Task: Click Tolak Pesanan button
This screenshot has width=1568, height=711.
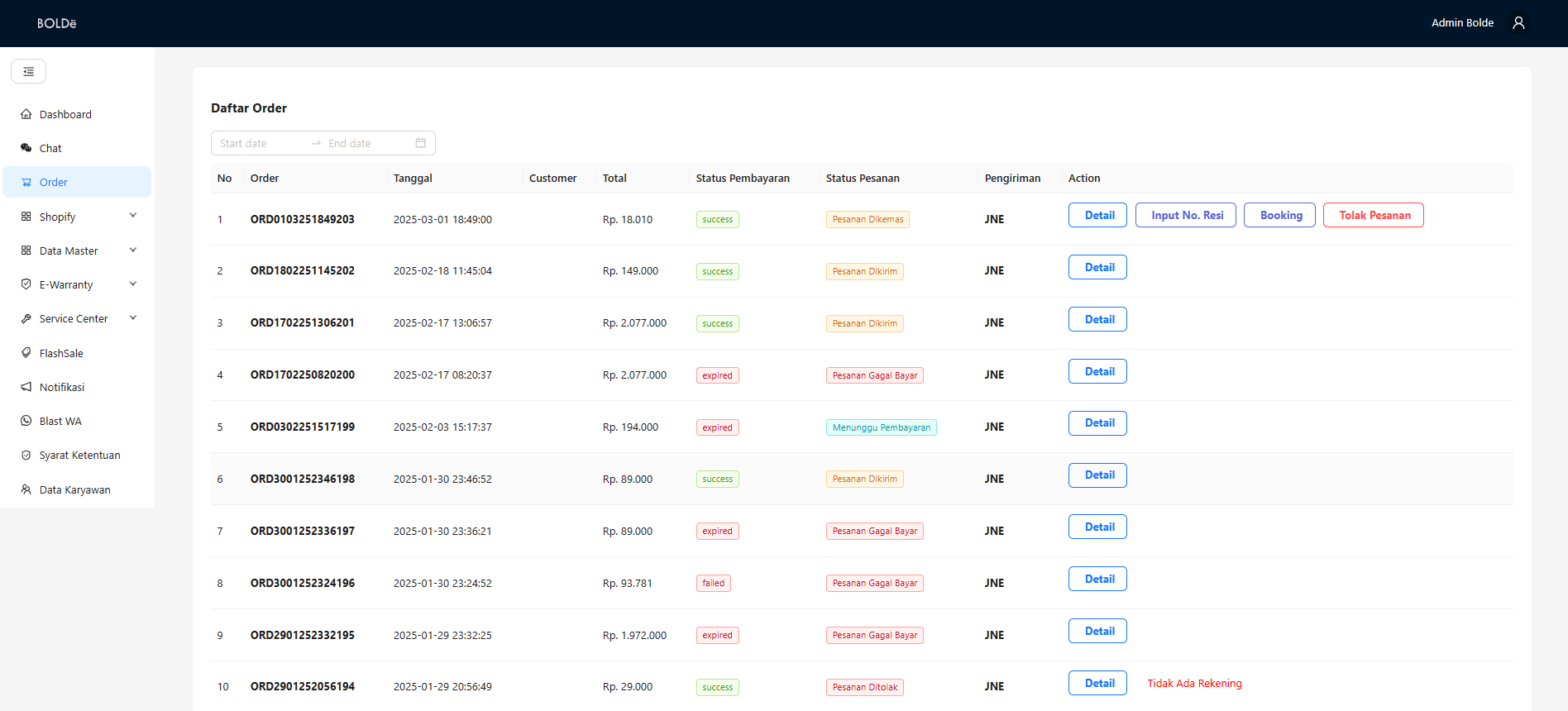Action: pos(1373,216)
